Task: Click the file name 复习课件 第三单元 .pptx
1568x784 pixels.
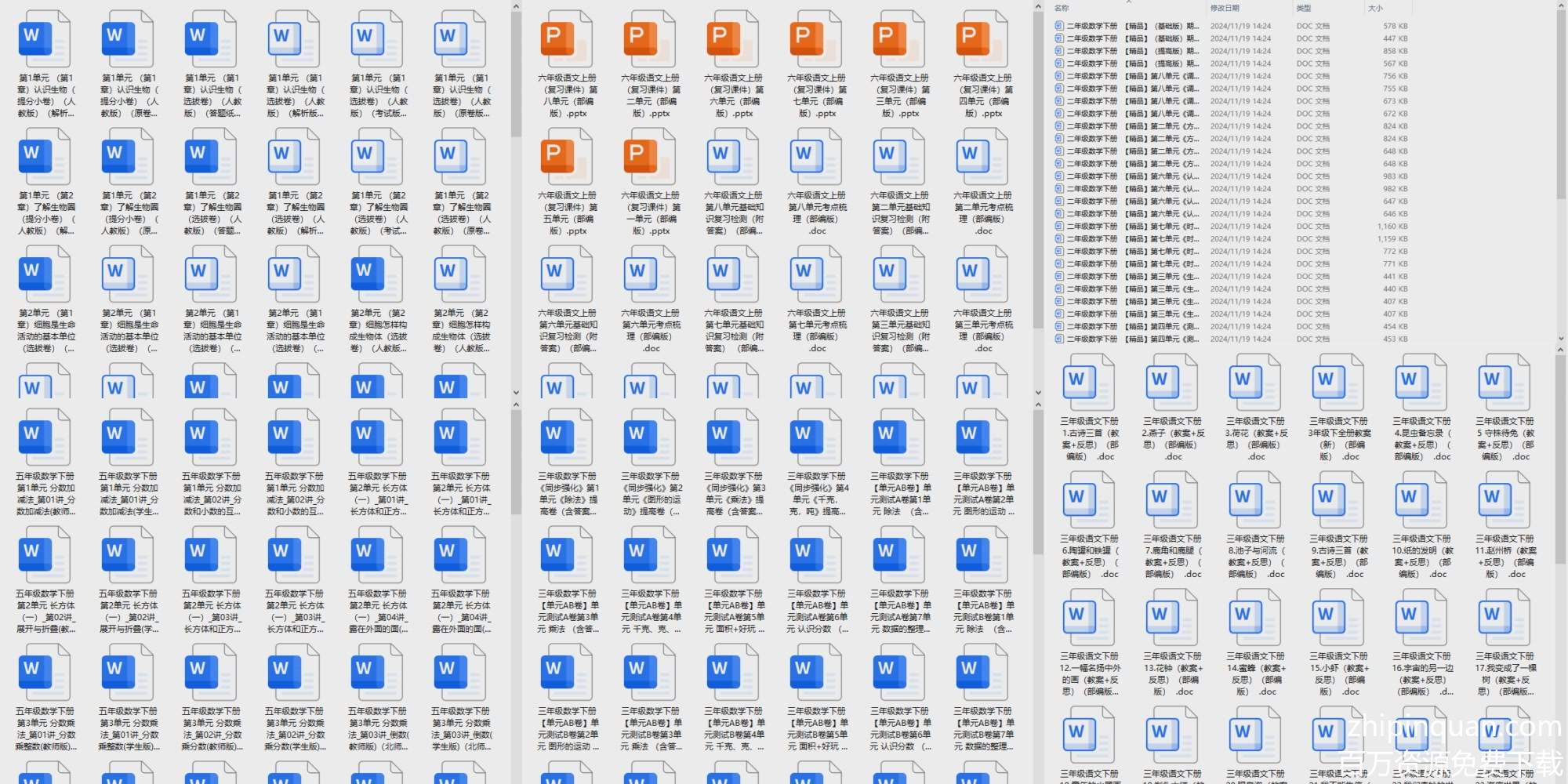Action: [899, 96]
